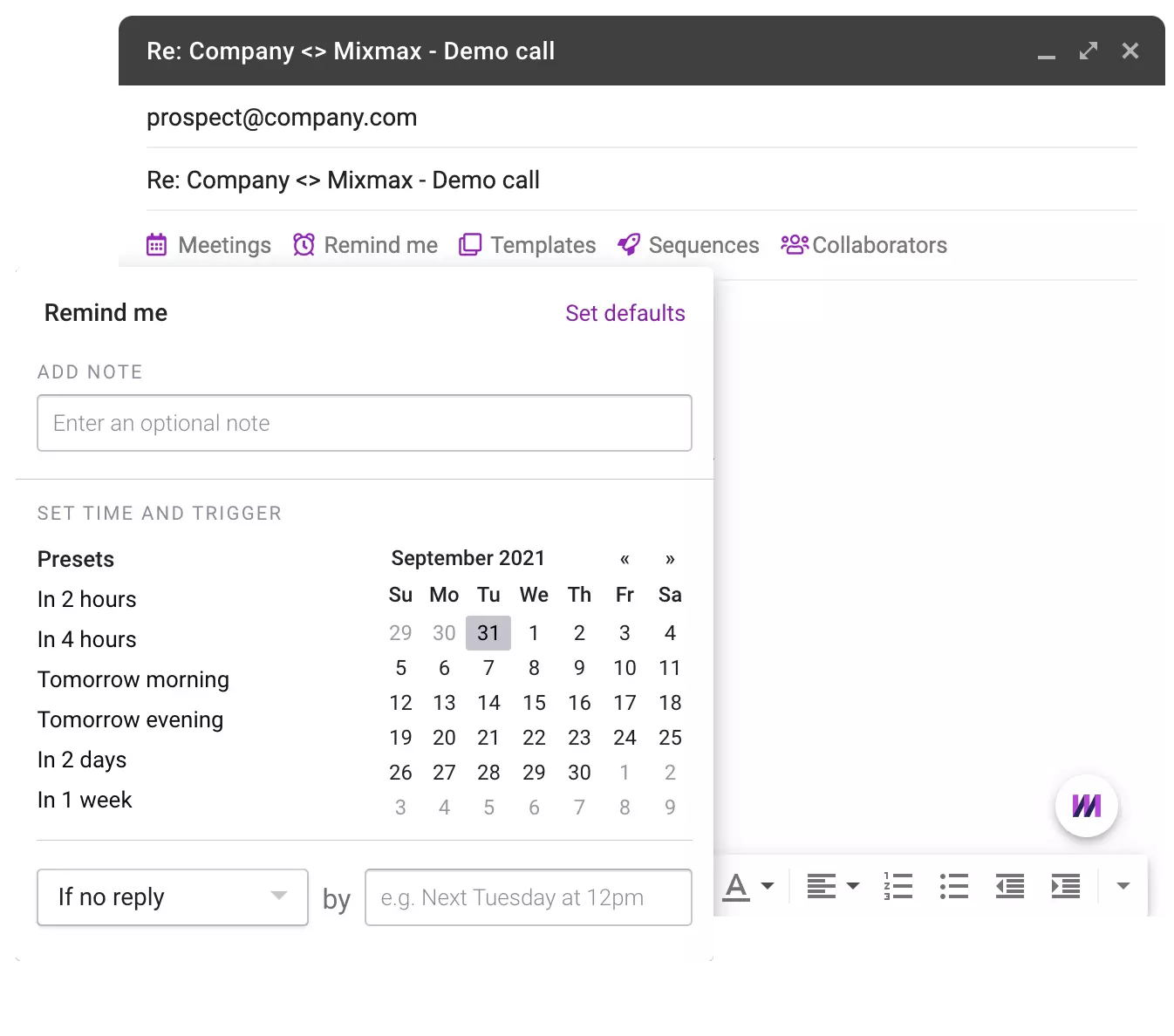
Task: Pick September 13 in the calendar
Action: click(x=444, y=703)
